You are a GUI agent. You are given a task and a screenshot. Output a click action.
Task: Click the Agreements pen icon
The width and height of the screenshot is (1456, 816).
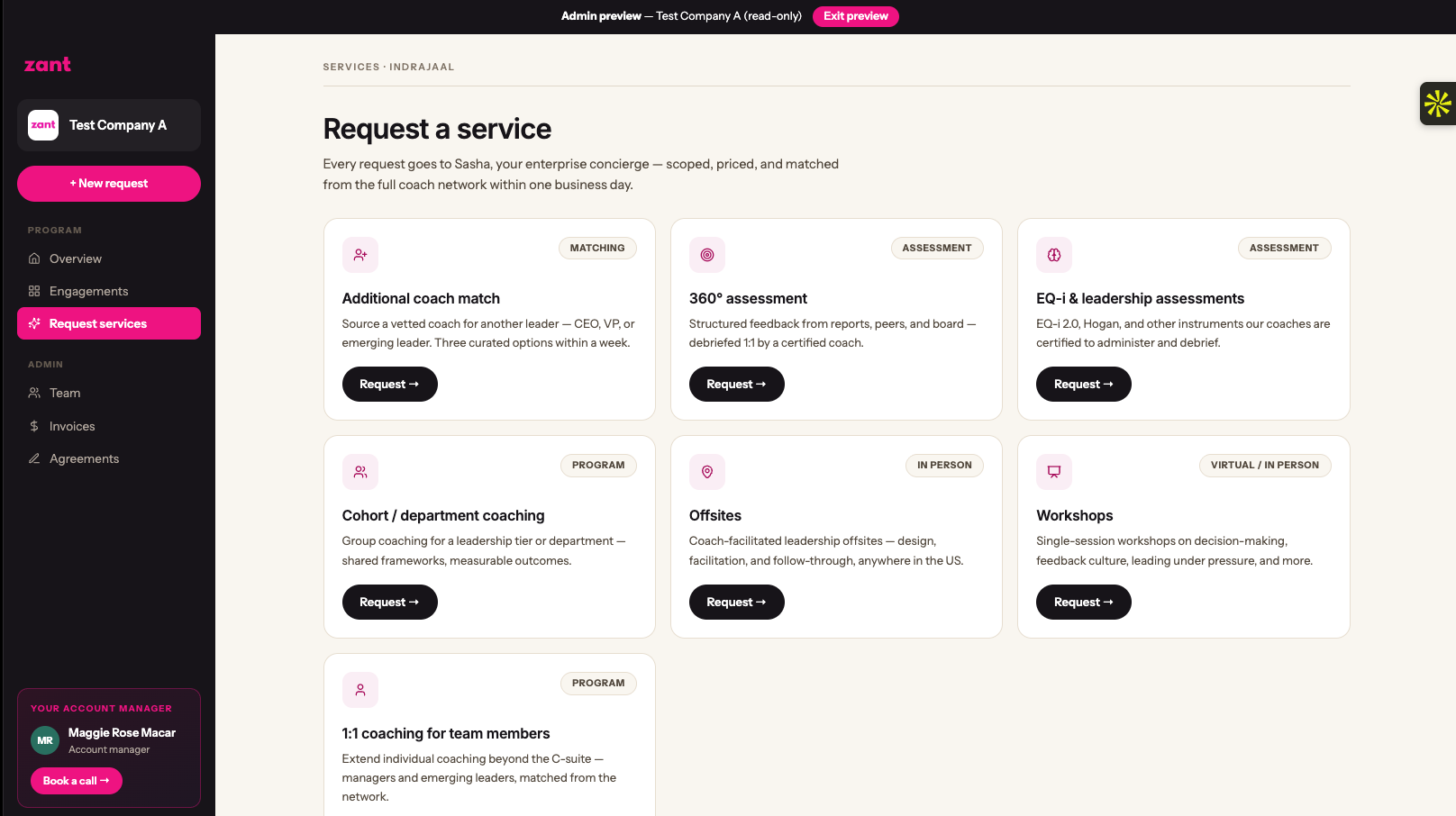[x=34, y=458]
